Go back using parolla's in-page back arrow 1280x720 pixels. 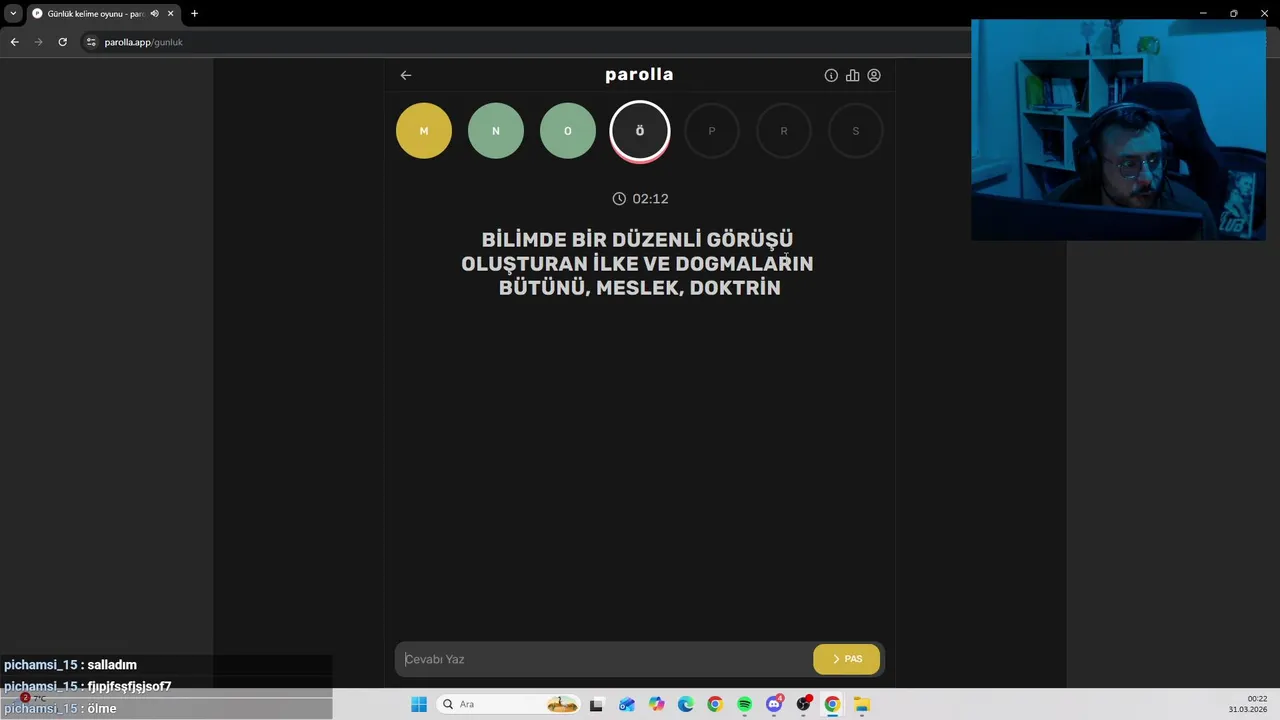405,75
